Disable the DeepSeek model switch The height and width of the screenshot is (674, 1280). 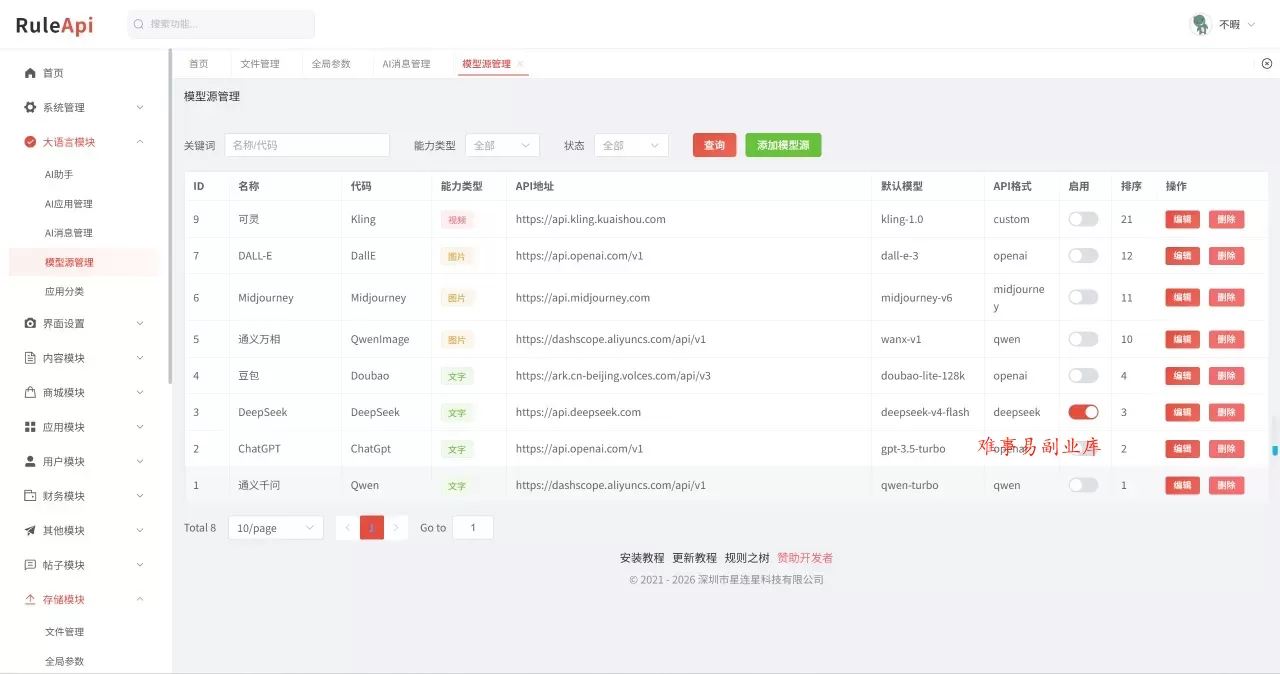click(x=1083, y=412)
